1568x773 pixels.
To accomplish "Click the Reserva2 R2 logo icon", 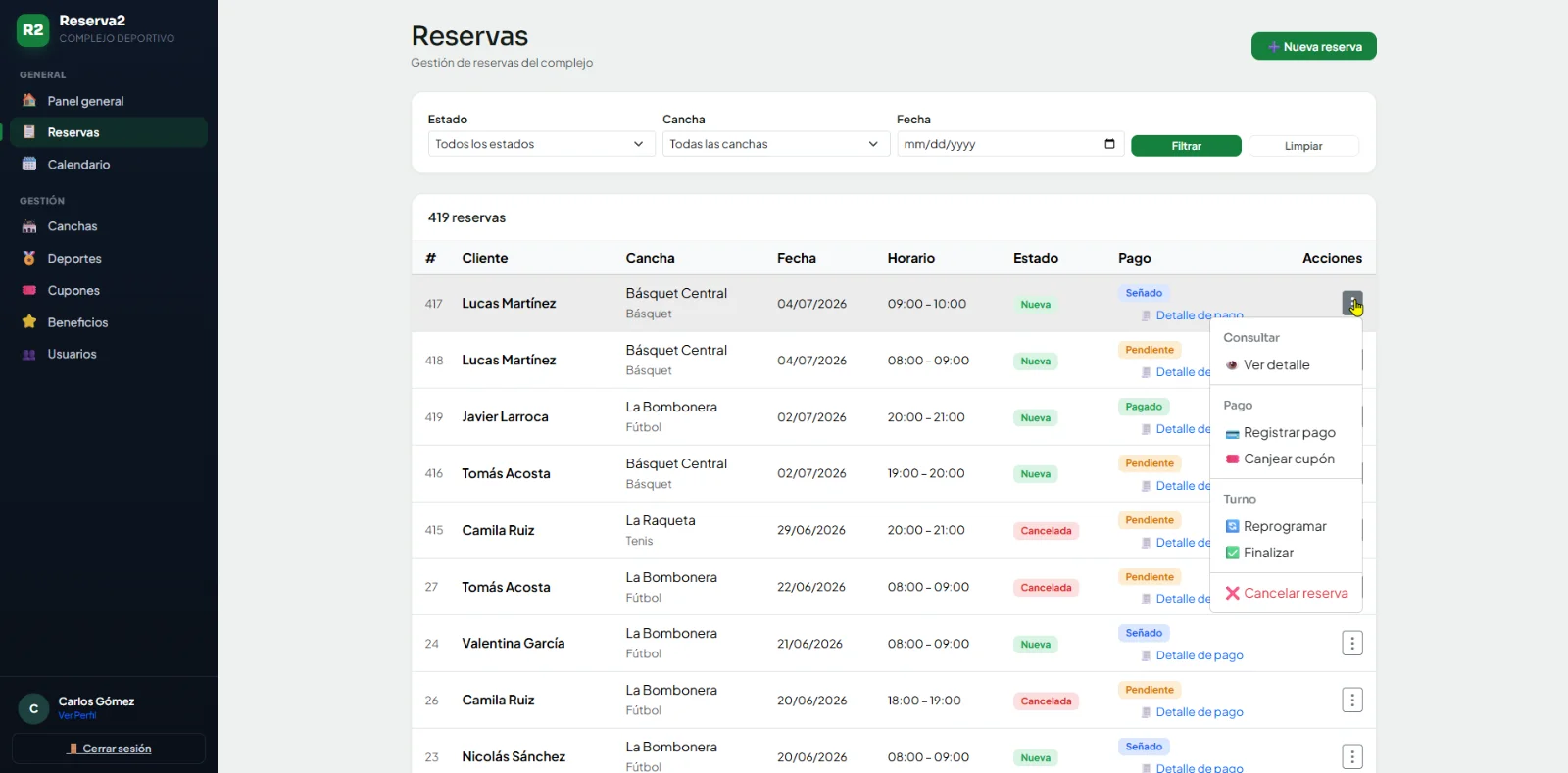I will tap(33, 29).
